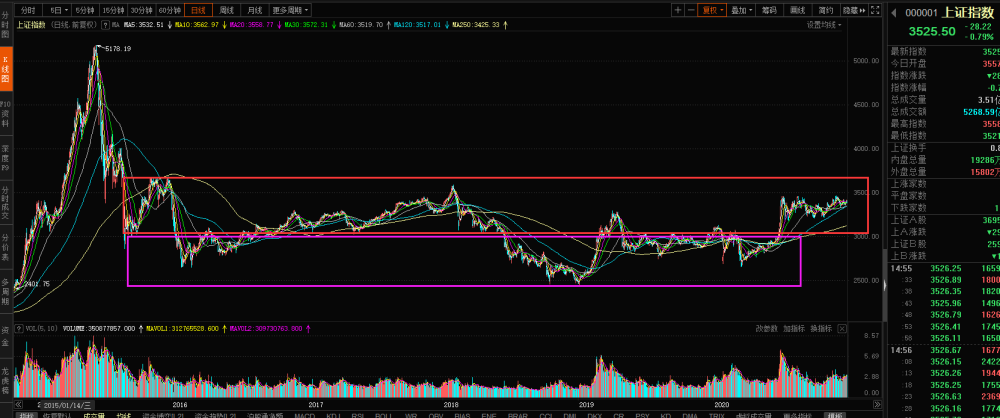
Task: Select BOLL indicator tab
Action: 384,416
